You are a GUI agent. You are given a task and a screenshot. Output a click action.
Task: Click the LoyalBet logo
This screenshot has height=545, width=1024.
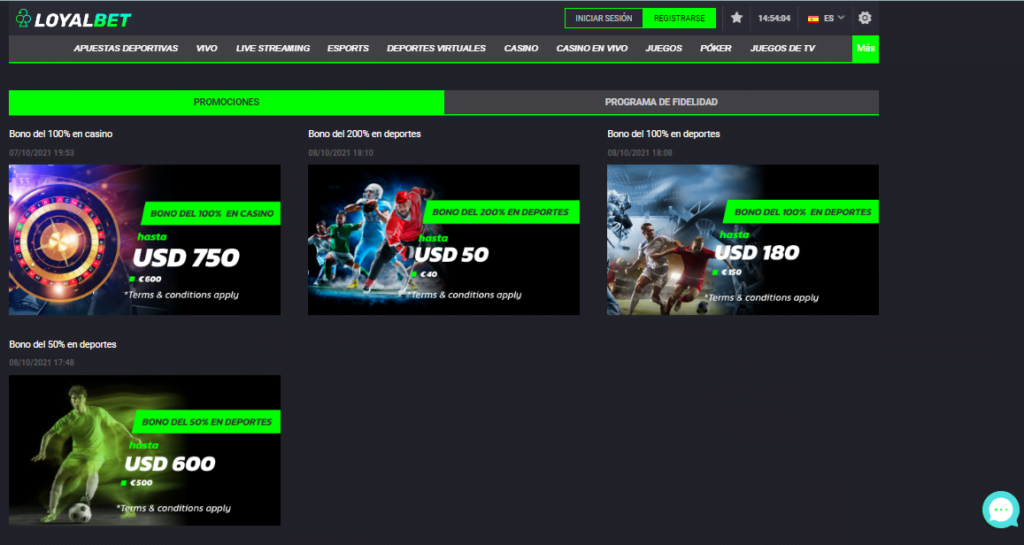73,18
